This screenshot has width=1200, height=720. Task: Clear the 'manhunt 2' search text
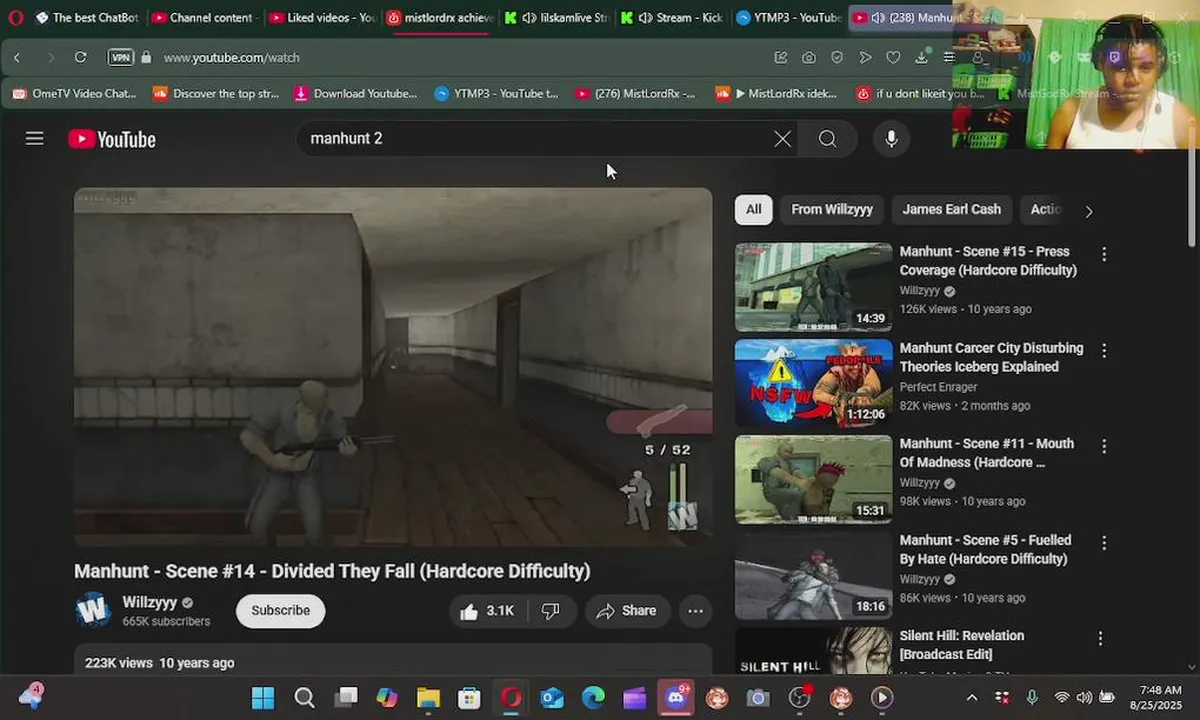pos(782,139)
